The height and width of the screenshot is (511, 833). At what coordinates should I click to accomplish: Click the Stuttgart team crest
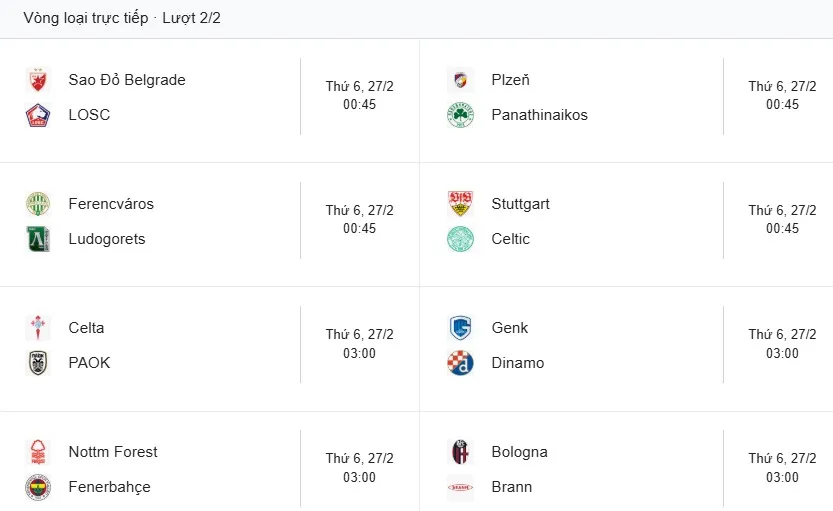pyautogui.click(x=460, y=204)
